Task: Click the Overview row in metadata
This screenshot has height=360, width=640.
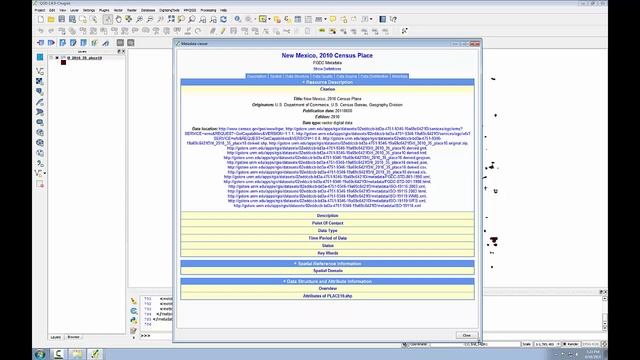Action: (327, 289)
